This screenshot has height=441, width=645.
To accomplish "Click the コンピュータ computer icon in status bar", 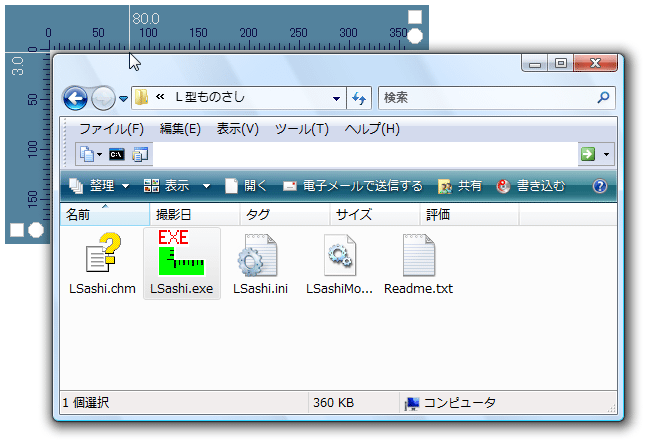I will coord(412,403).
